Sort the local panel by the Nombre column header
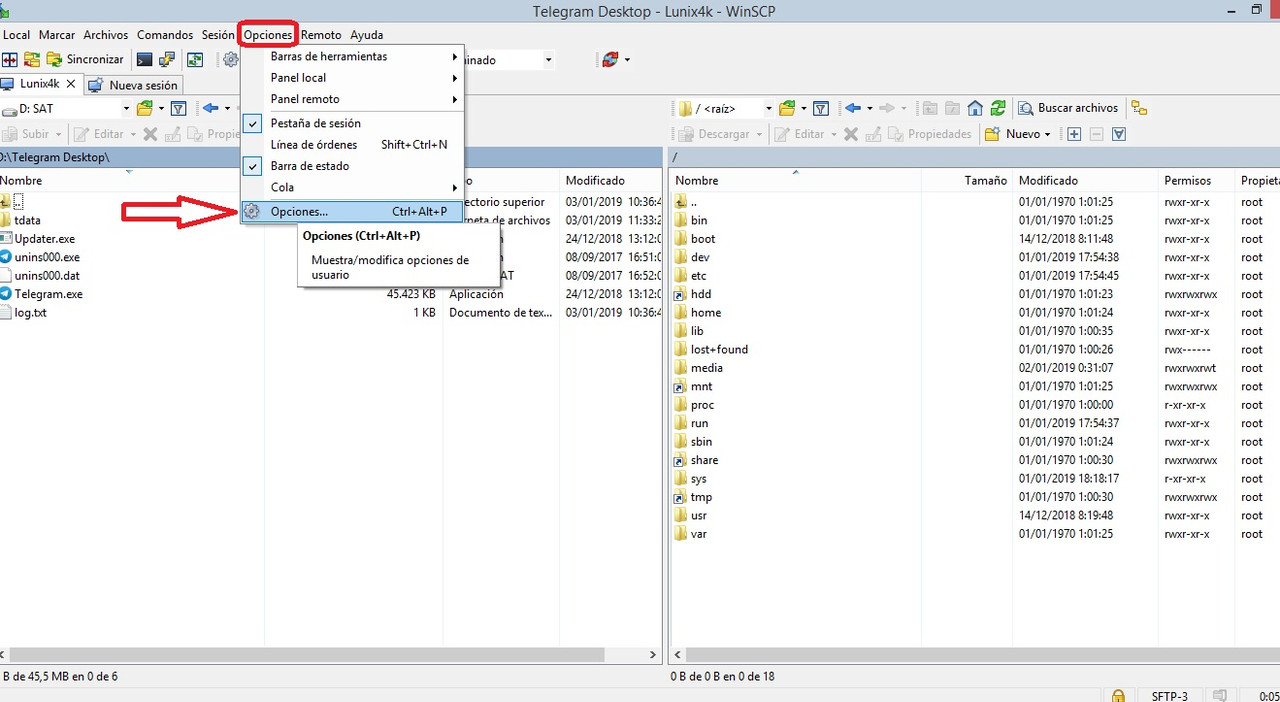Image resolution: width=1280 pixels, height=702 pixels. point(131,181)
